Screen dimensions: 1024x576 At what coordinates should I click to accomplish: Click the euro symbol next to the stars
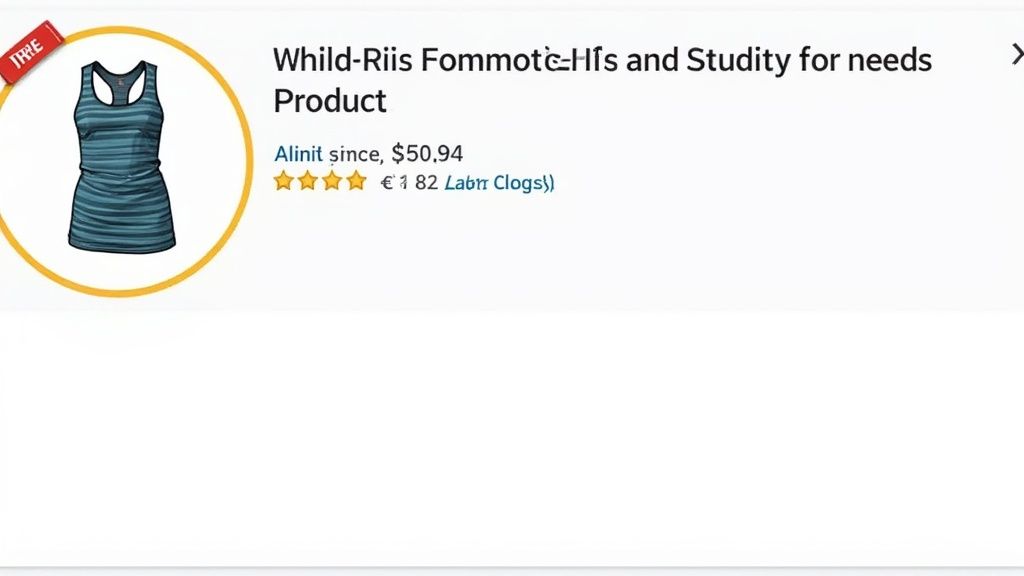tap(387, 183)
